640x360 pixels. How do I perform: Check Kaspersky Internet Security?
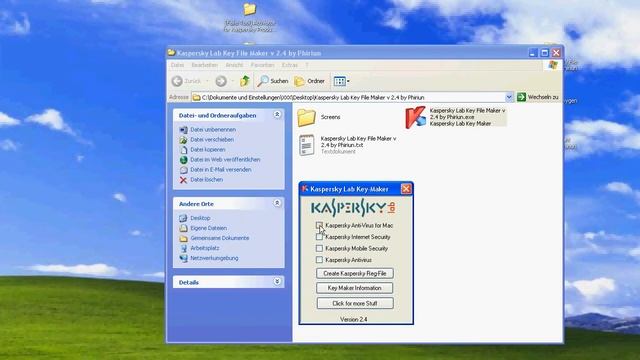(319, 237)
